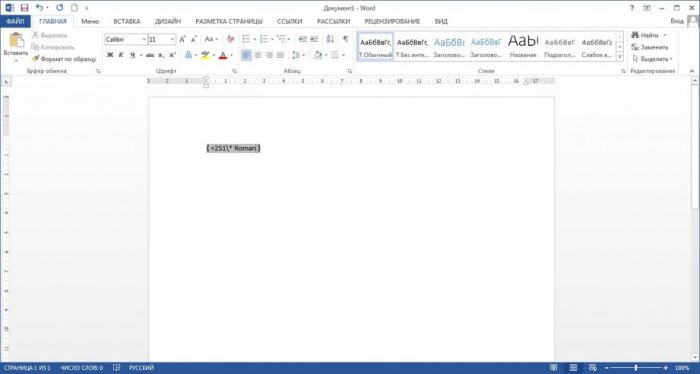Switch to РЕЦЕНЗИРОВАНИЕ tab
The height and width of the screenshot is (374, 700).
[392, 21]
